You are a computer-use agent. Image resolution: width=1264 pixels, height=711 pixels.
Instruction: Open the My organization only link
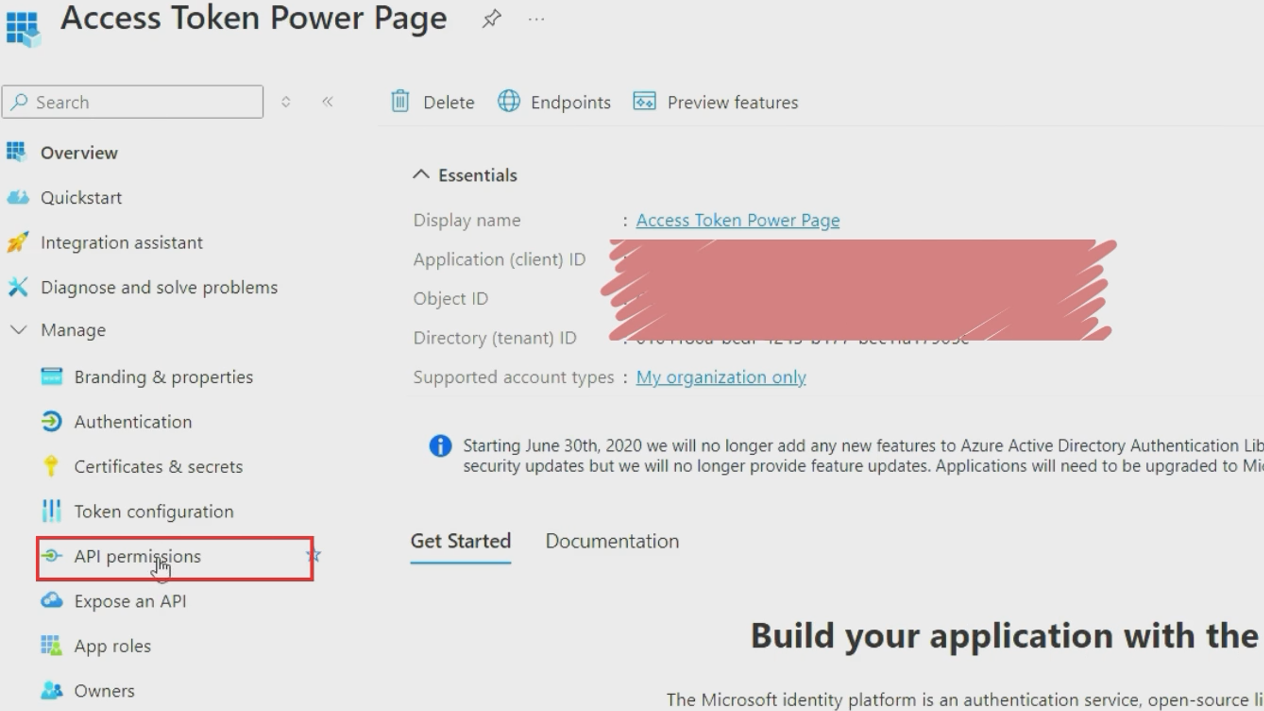pos(721,377)
